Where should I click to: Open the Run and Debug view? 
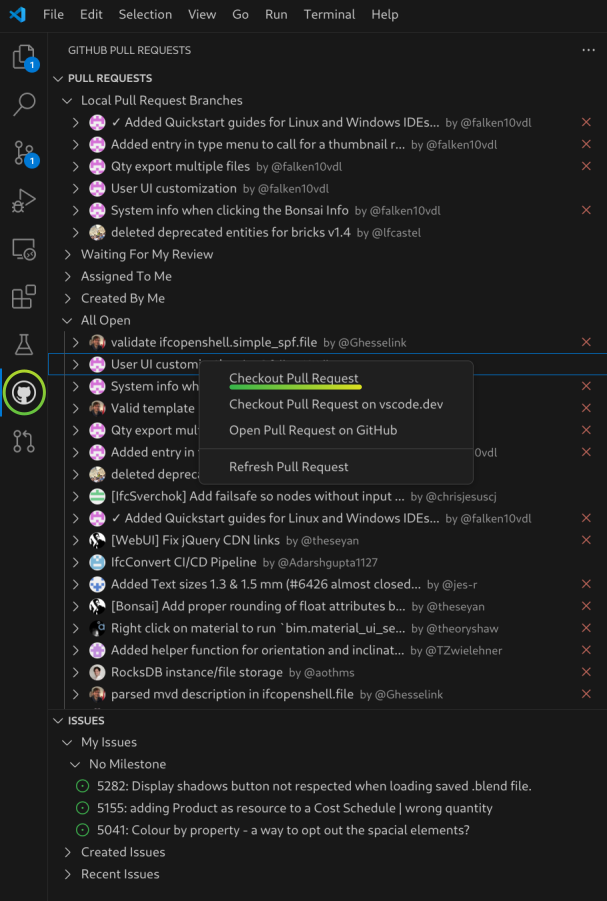tap(24, 201)
